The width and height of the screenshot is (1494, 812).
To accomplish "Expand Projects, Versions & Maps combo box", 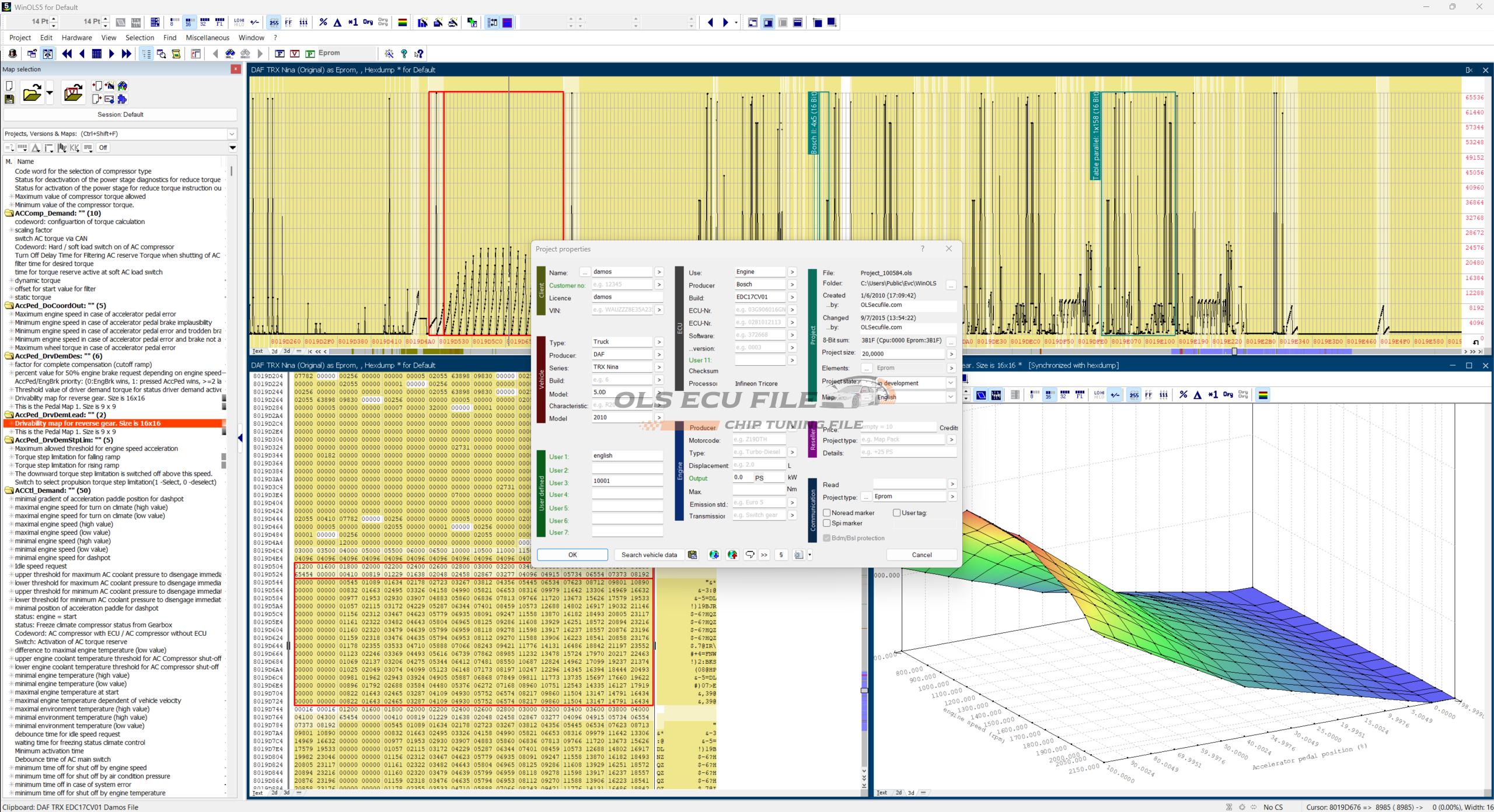I will 232,134.
